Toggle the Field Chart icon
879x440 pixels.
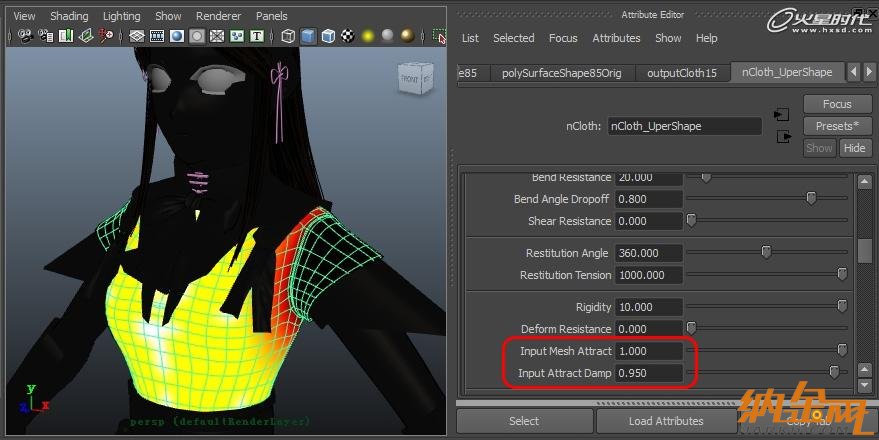point(217,36)
